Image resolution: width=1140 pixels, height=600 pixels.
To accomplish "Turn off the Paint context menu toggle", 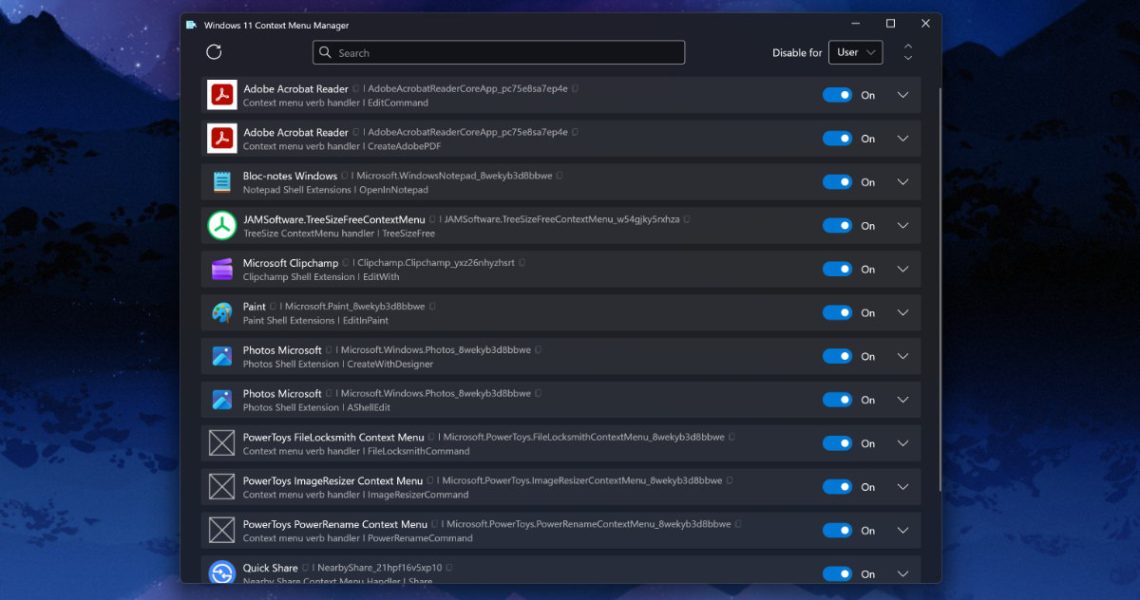I will [837, 313].
